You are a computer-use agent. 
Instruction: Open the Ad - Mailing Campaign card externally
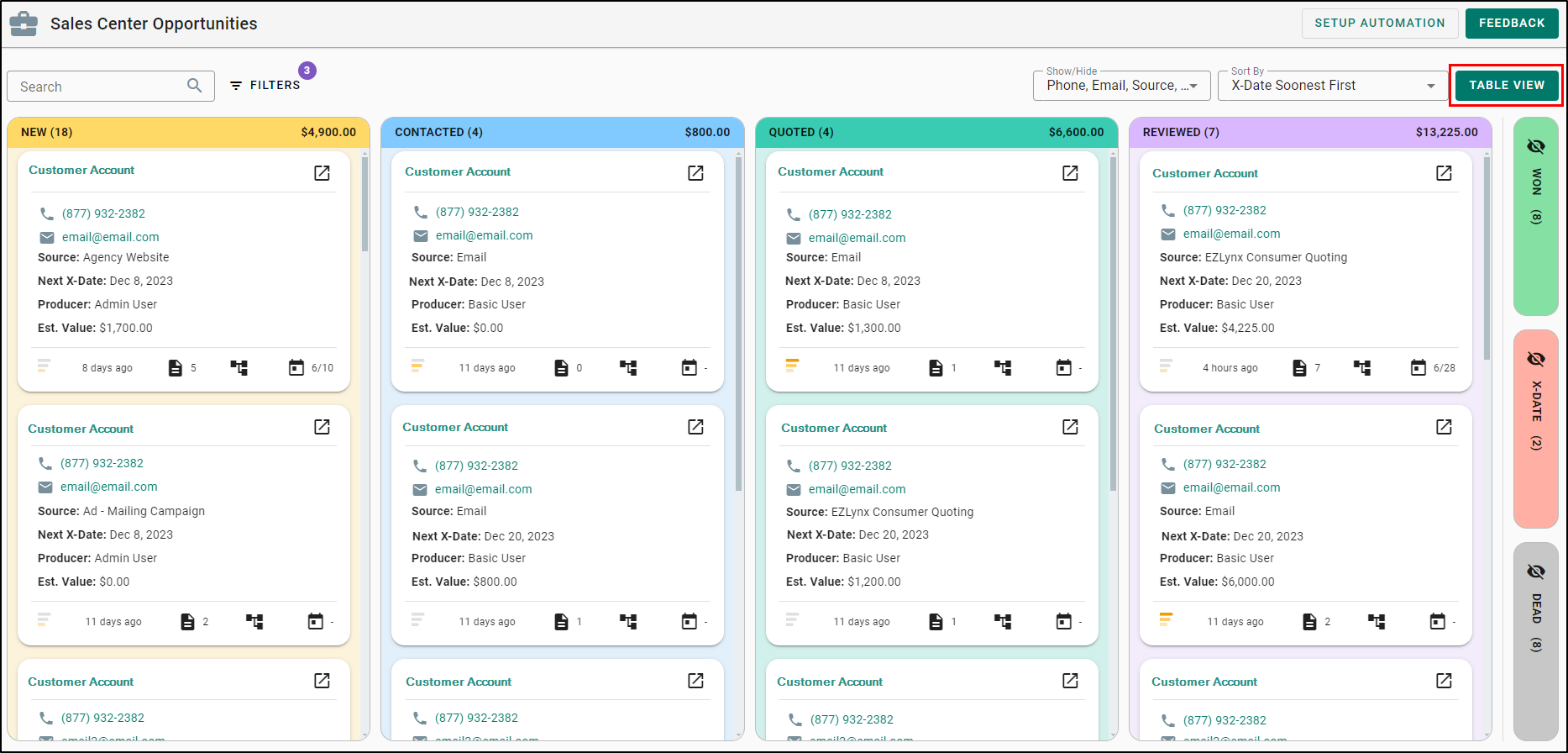tap(322, 427)
